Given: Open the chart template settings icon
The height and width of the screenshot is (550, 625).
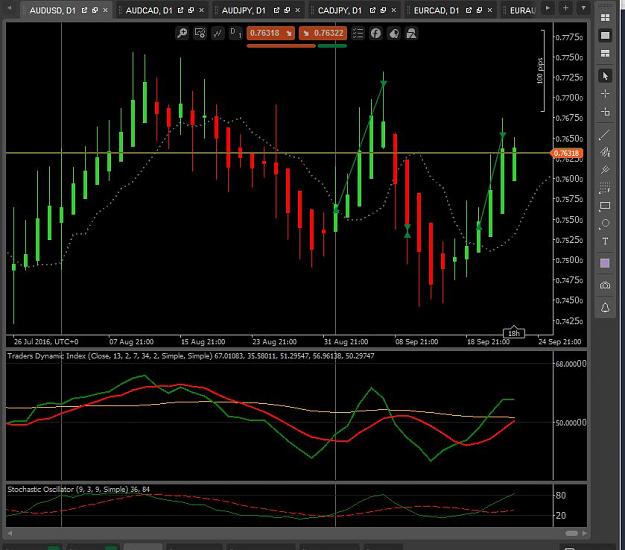Looking at the screenshot, I should 200,33.
